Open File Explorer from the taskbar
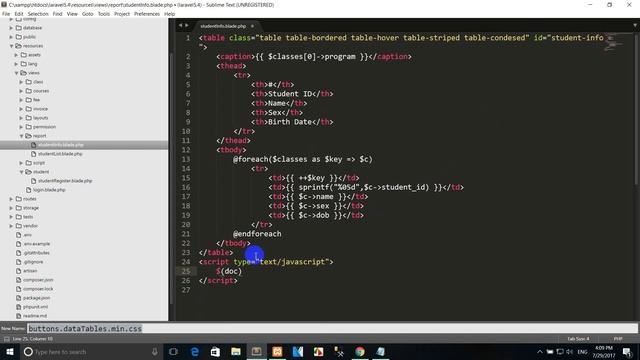This screenshot has width=640, height=360. coord(236,351)
